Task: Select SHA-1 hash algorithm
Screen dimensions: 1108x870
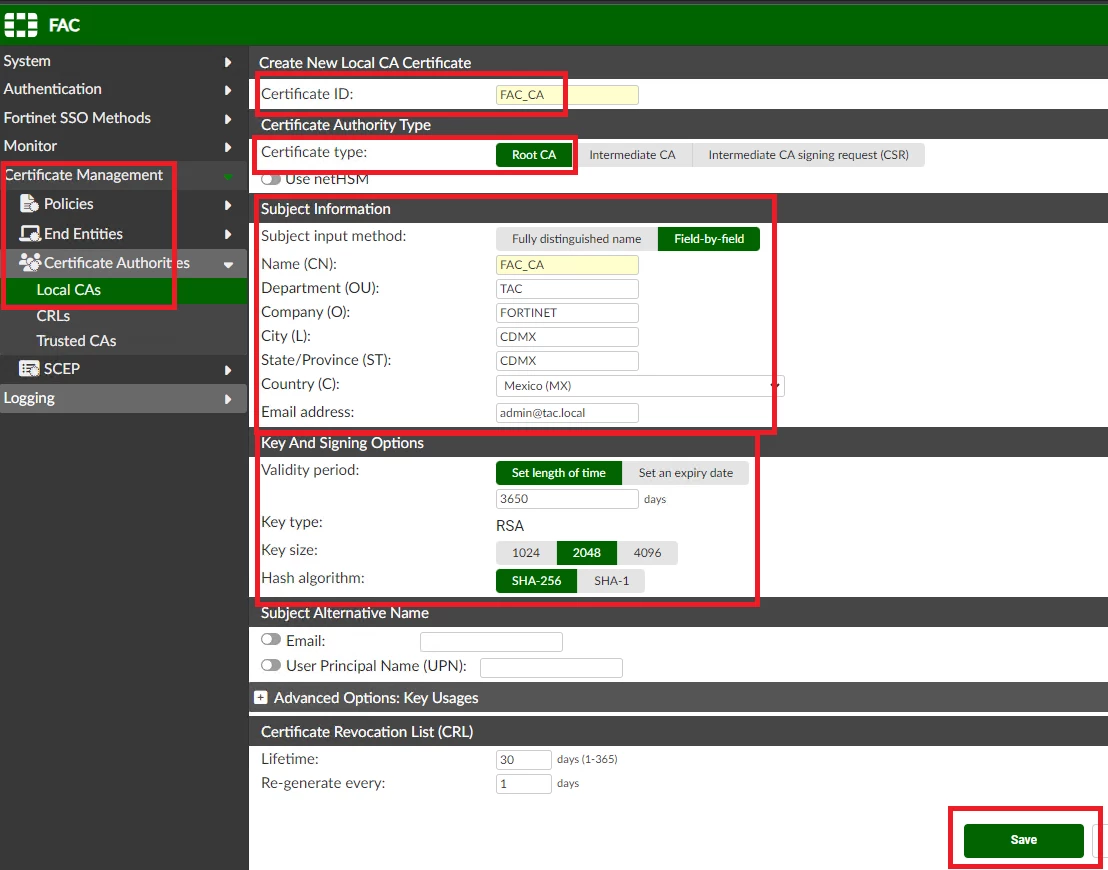Action: pos(611,581)
